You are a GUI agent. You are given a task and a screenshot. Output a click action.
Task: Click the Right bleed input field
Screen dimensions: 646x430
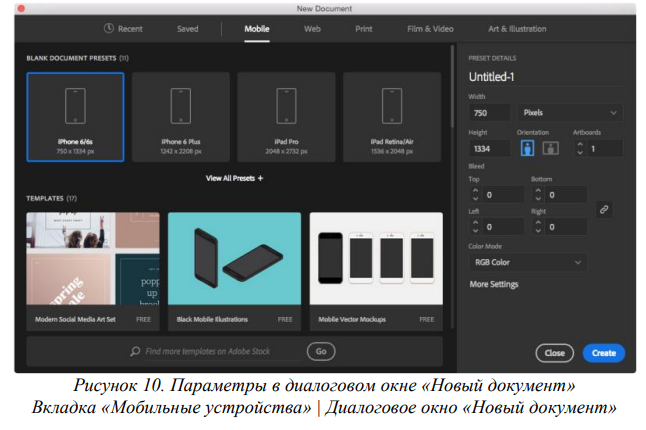(x=566, y=227)
